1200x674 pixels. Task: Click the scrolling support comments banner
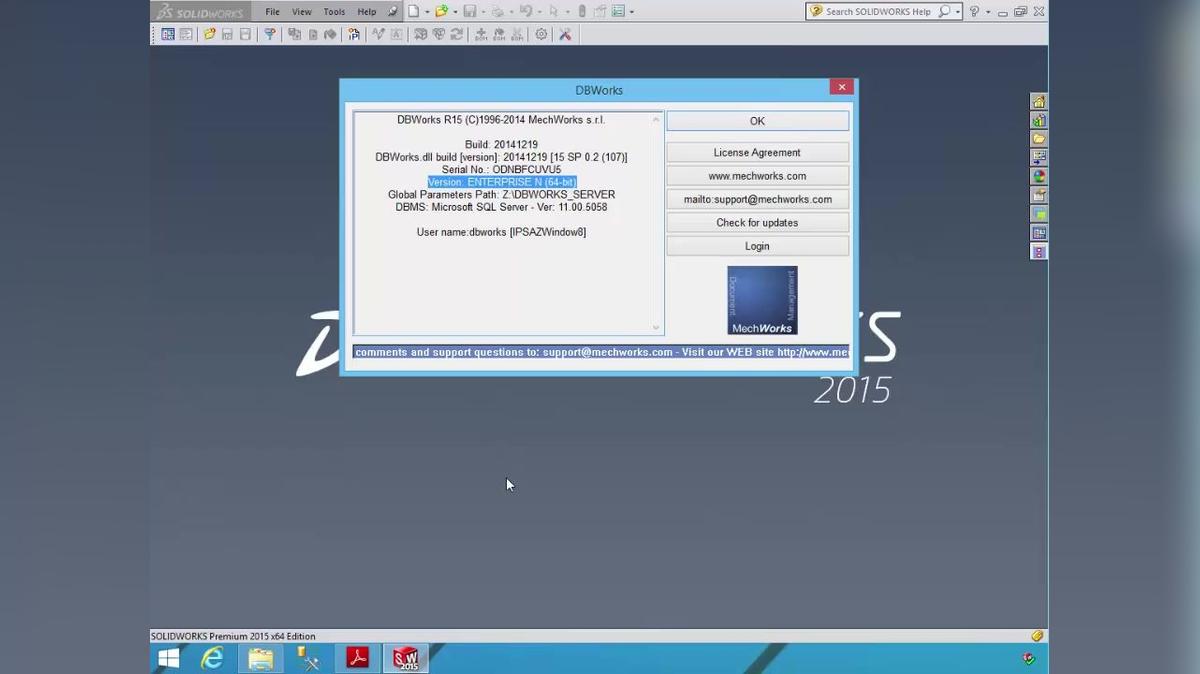601,352
